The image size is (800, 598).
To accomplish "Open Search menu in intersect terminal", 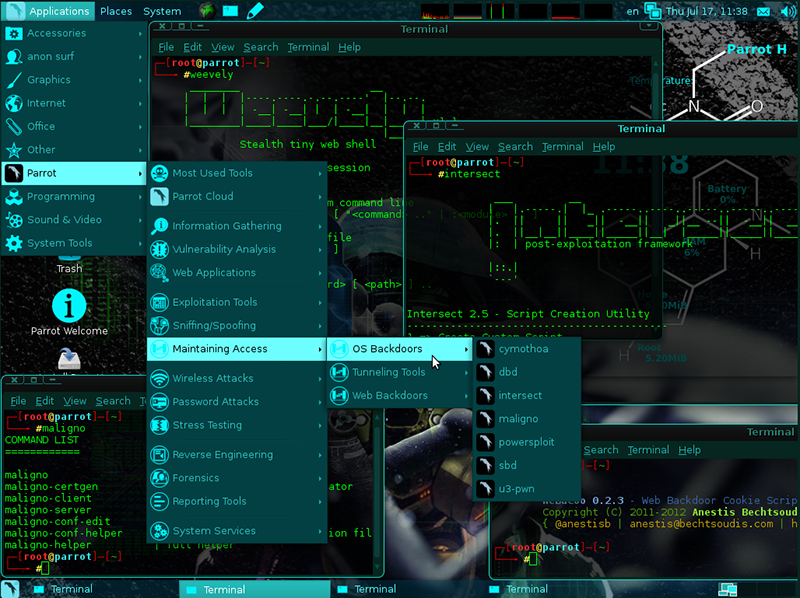I will (x=515, y=147).
